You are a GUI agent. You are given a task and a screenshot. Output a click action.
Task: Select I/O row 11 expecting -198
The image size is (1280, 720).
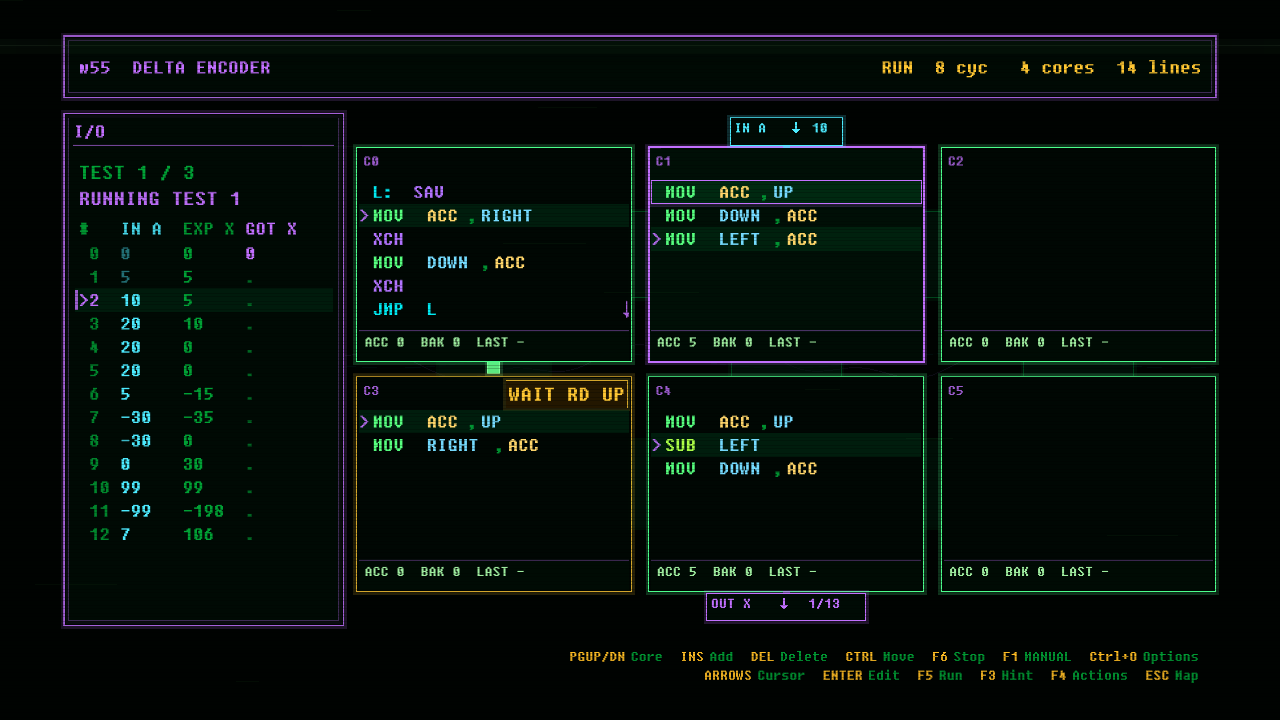click(x=204, y=511)
